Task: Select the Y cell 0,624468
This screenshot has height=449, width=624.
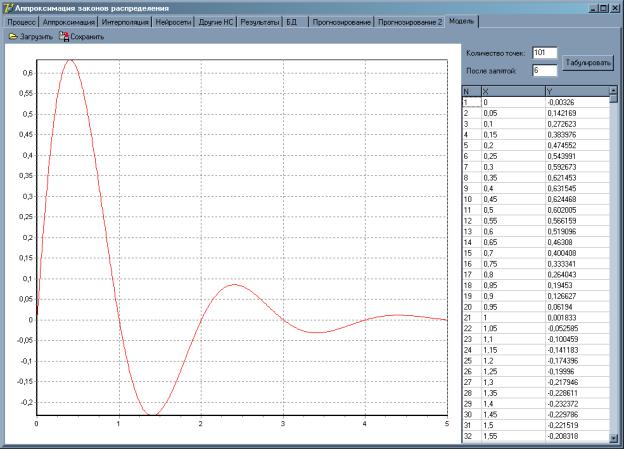Action: [577, 199]
